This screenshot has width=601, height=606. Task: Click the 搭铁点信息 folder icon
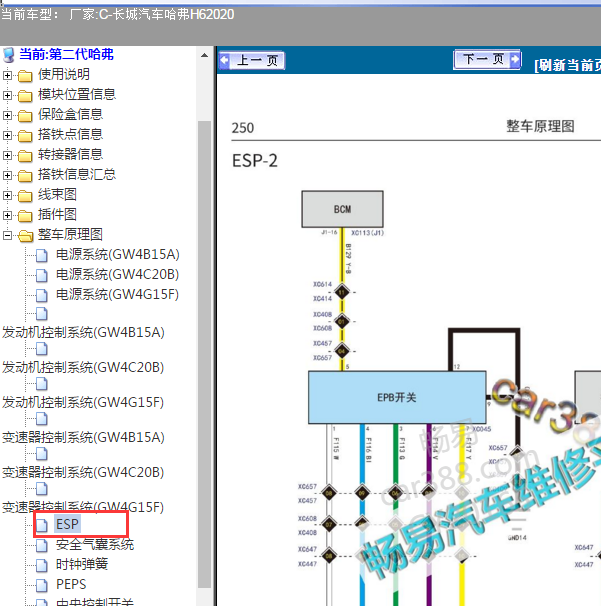[x=25, y=136]
